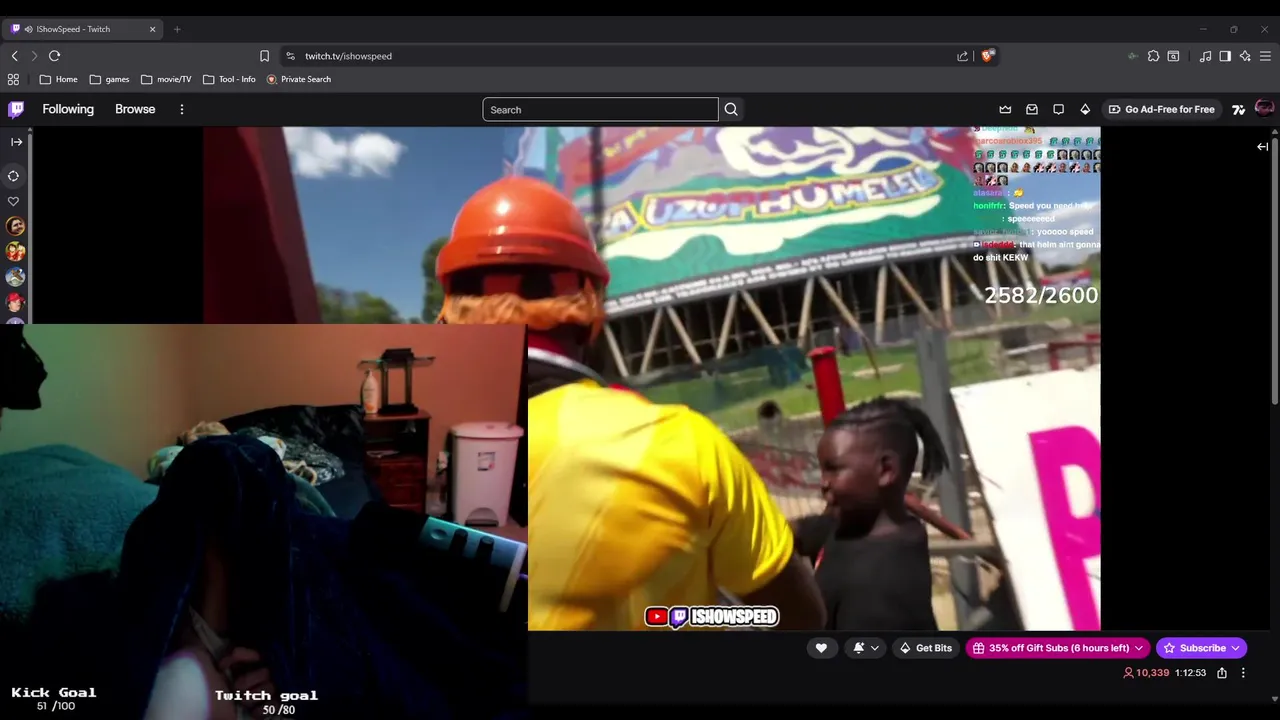Reload the Twitch page
This screenshot has width=1280, height=720.
[x=54, y=56]
